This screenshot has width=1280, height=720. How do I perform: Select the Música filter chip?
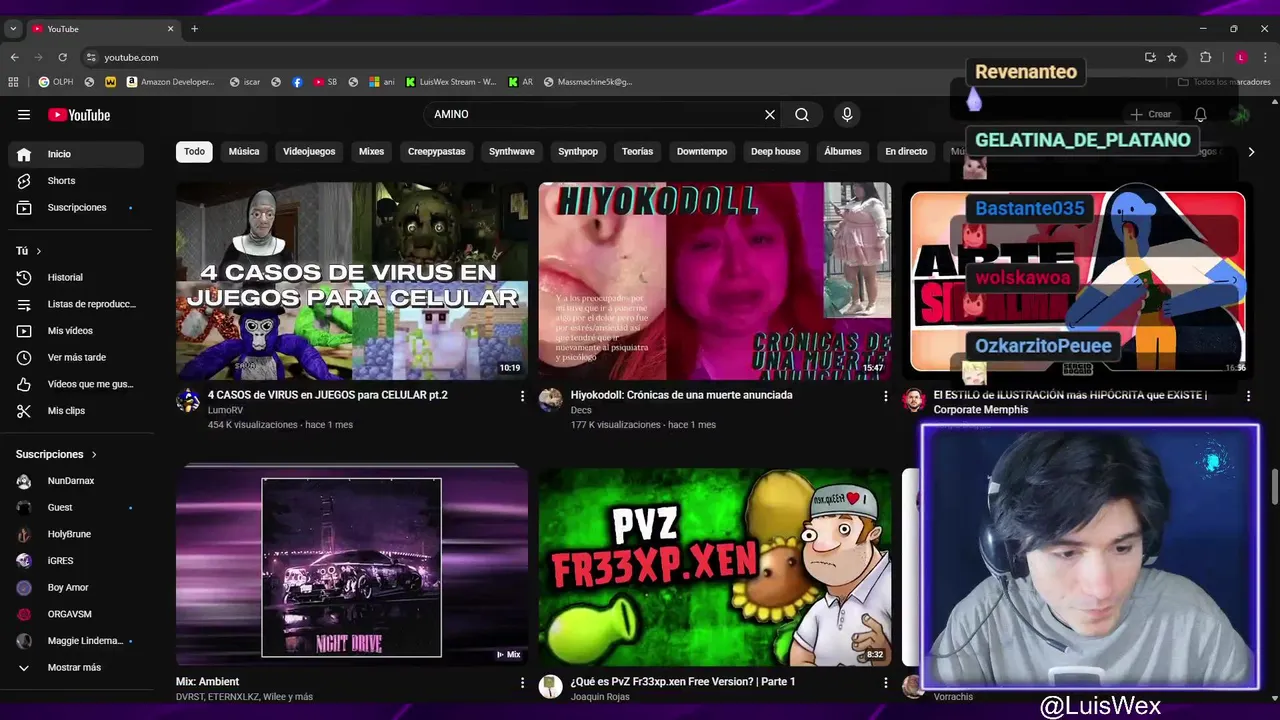(244, 152)
